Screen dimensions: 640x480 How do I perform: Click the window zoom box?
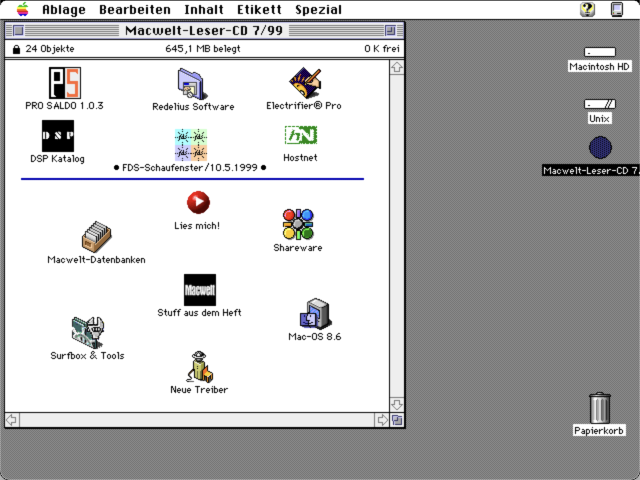click(390, 30)
